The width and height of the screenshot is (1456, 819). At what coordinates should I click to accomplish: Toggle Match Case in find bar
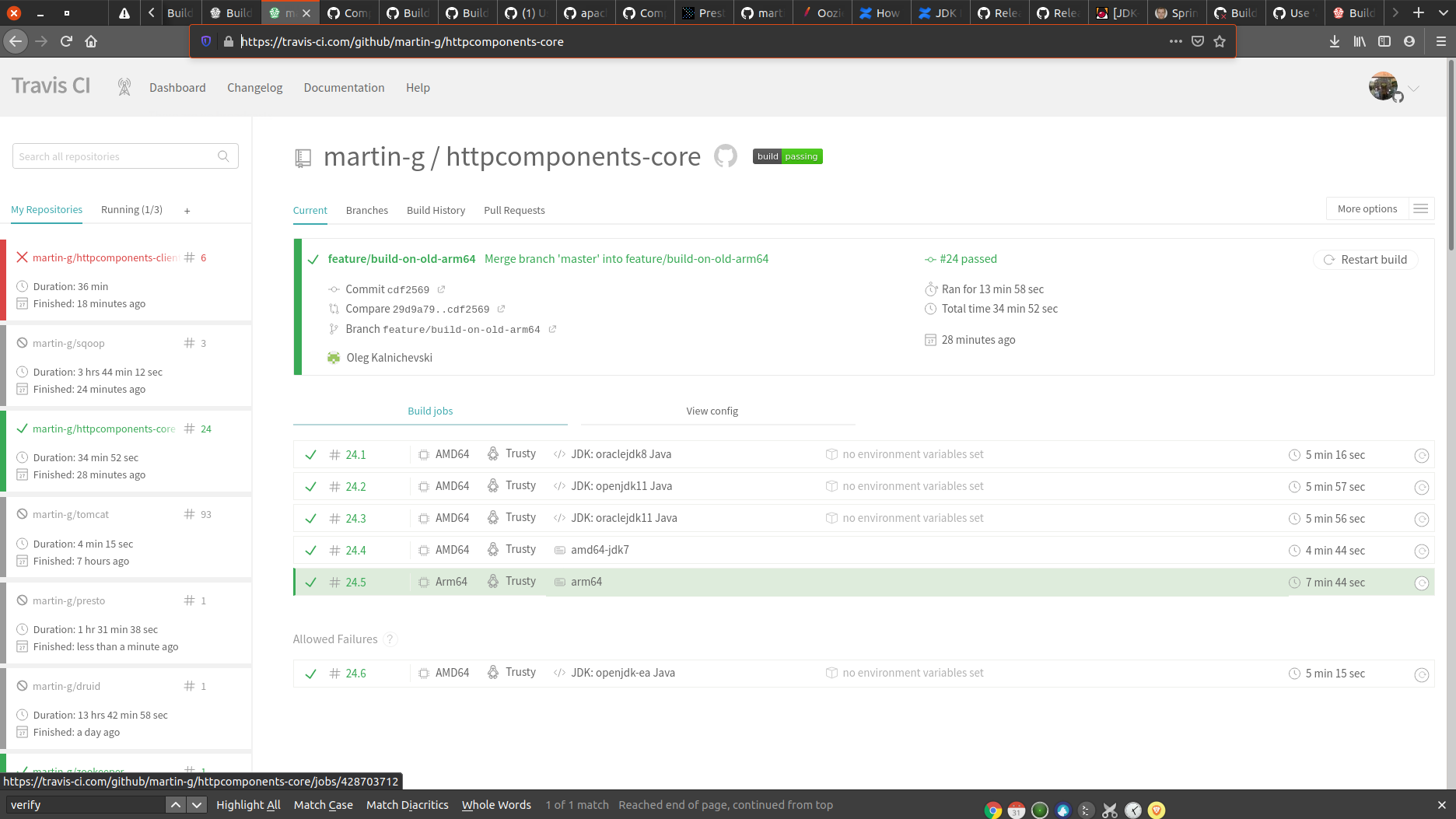coord(324,805)
